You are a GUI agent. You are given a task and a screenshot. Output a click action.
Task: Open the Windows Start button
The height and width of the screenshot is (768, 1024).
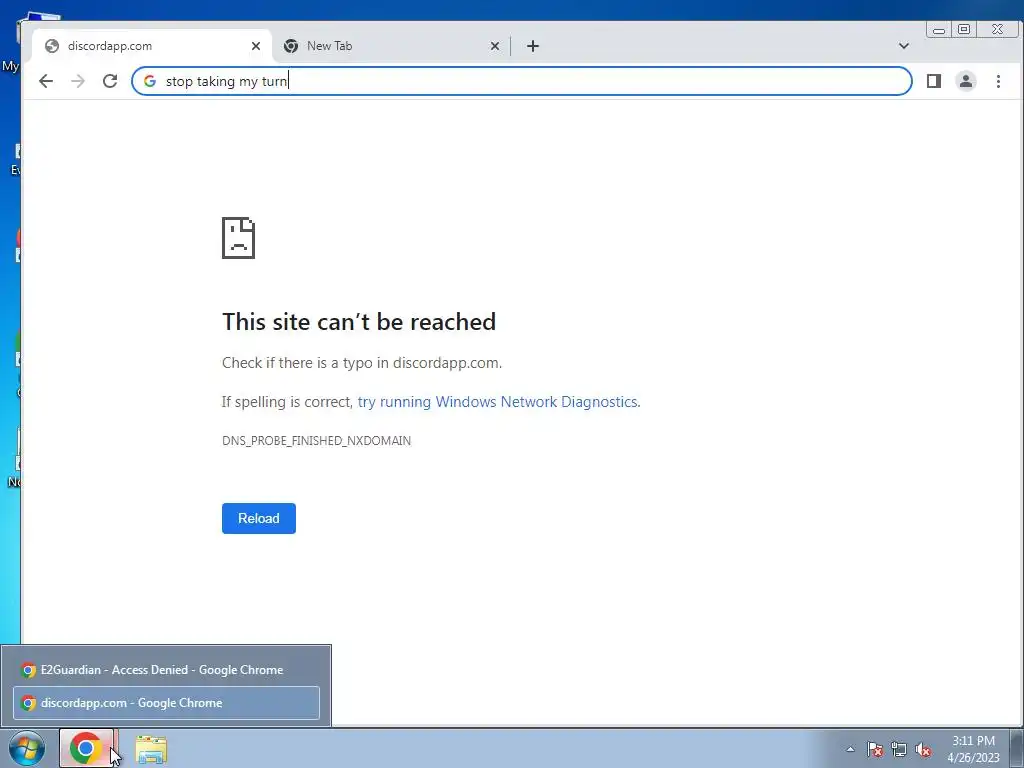pos(27,748)
